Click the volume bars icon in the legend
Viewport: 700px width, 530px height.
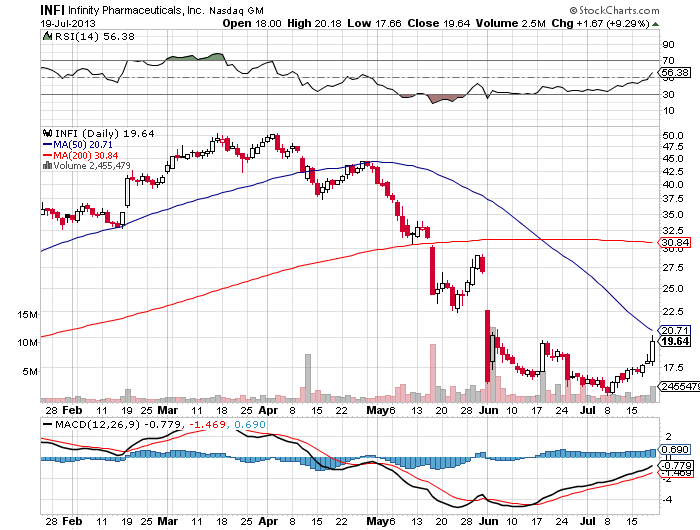tap(47, 166)
